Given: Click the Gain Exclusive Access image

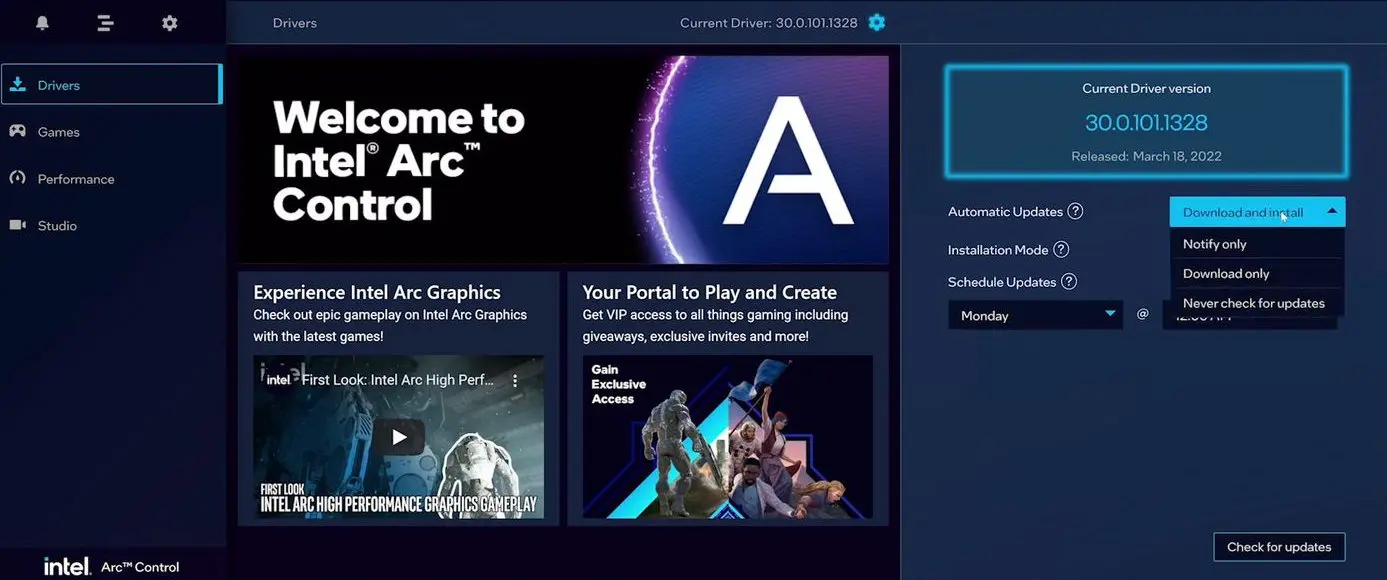Looking at the screenshot, I should coord(727,437).
